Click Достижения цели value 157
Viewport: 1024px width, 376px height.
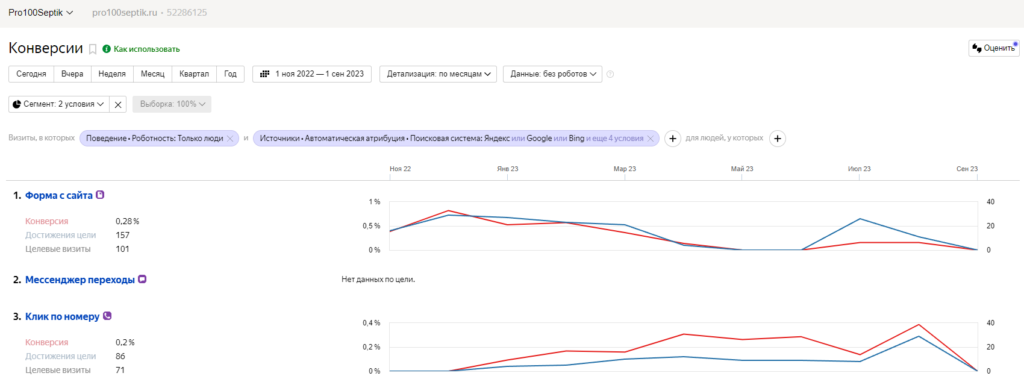[x=123, y=235]
